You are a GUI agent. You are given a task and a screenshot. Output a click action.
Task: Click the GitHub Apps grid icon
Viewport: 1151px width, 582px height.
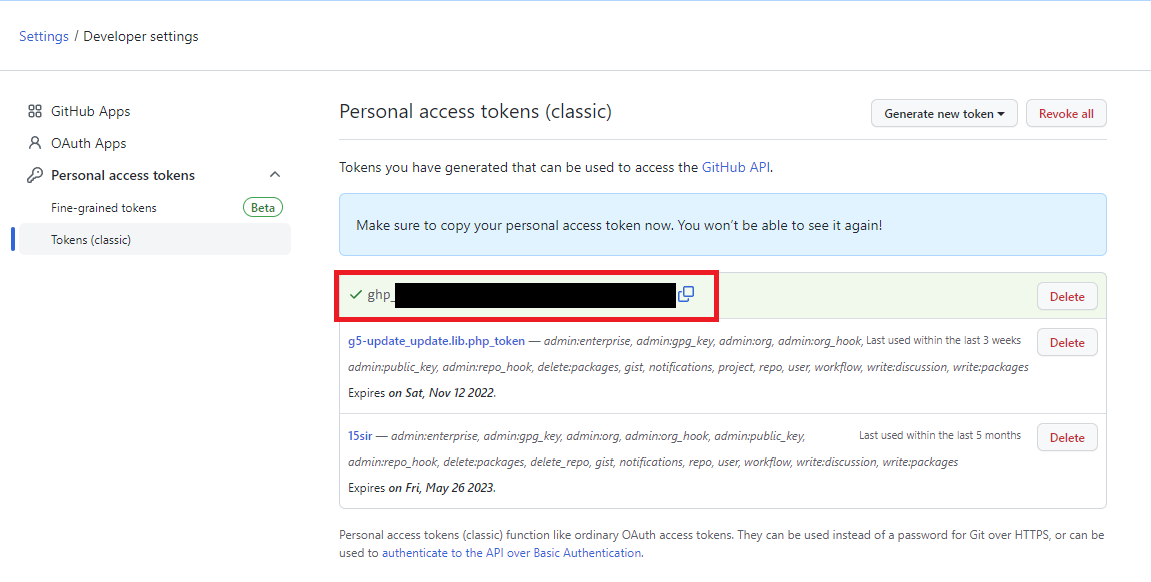(35, 111)
